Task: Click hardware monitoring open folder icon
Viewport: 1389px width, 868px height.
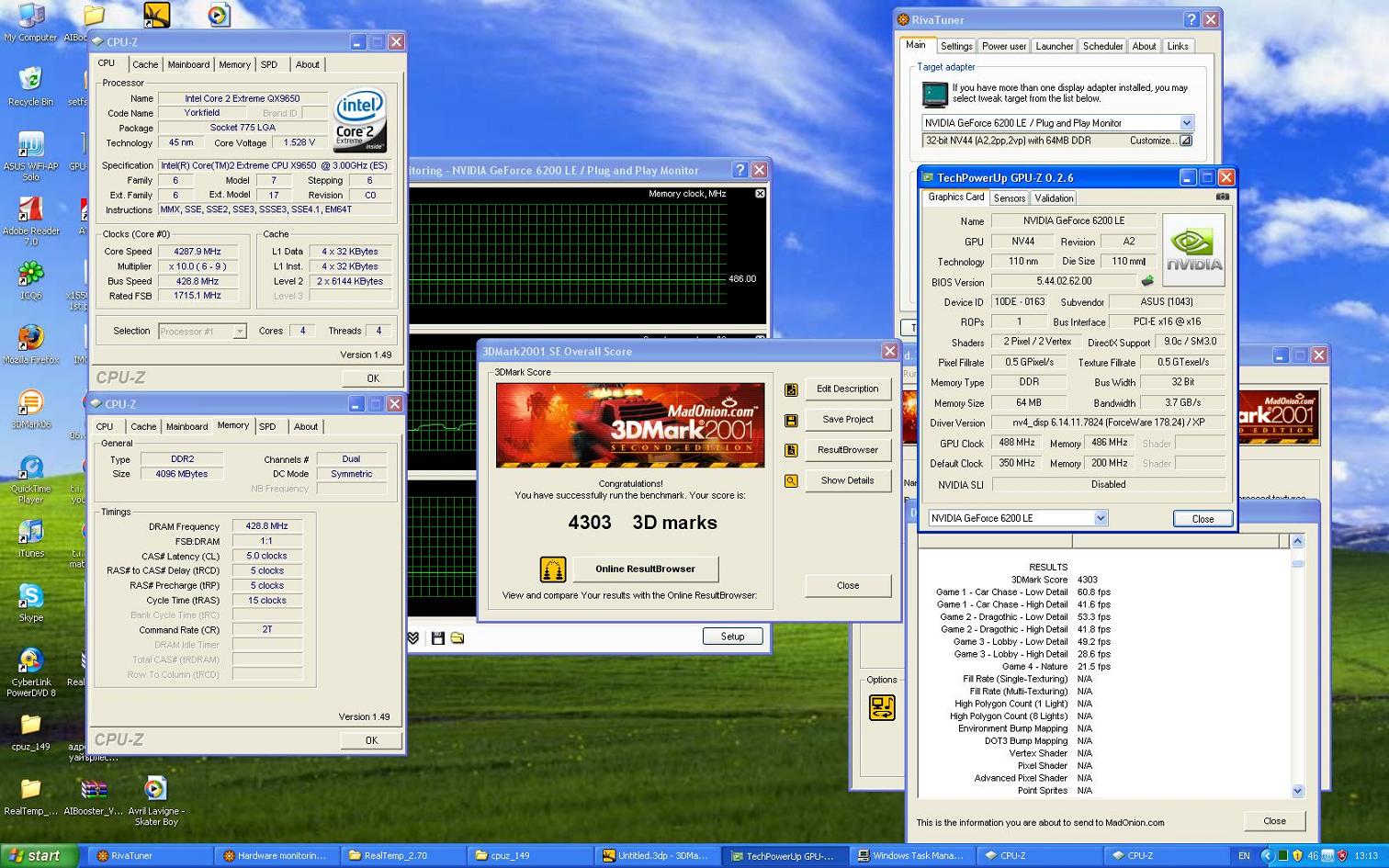Action: 457,637
